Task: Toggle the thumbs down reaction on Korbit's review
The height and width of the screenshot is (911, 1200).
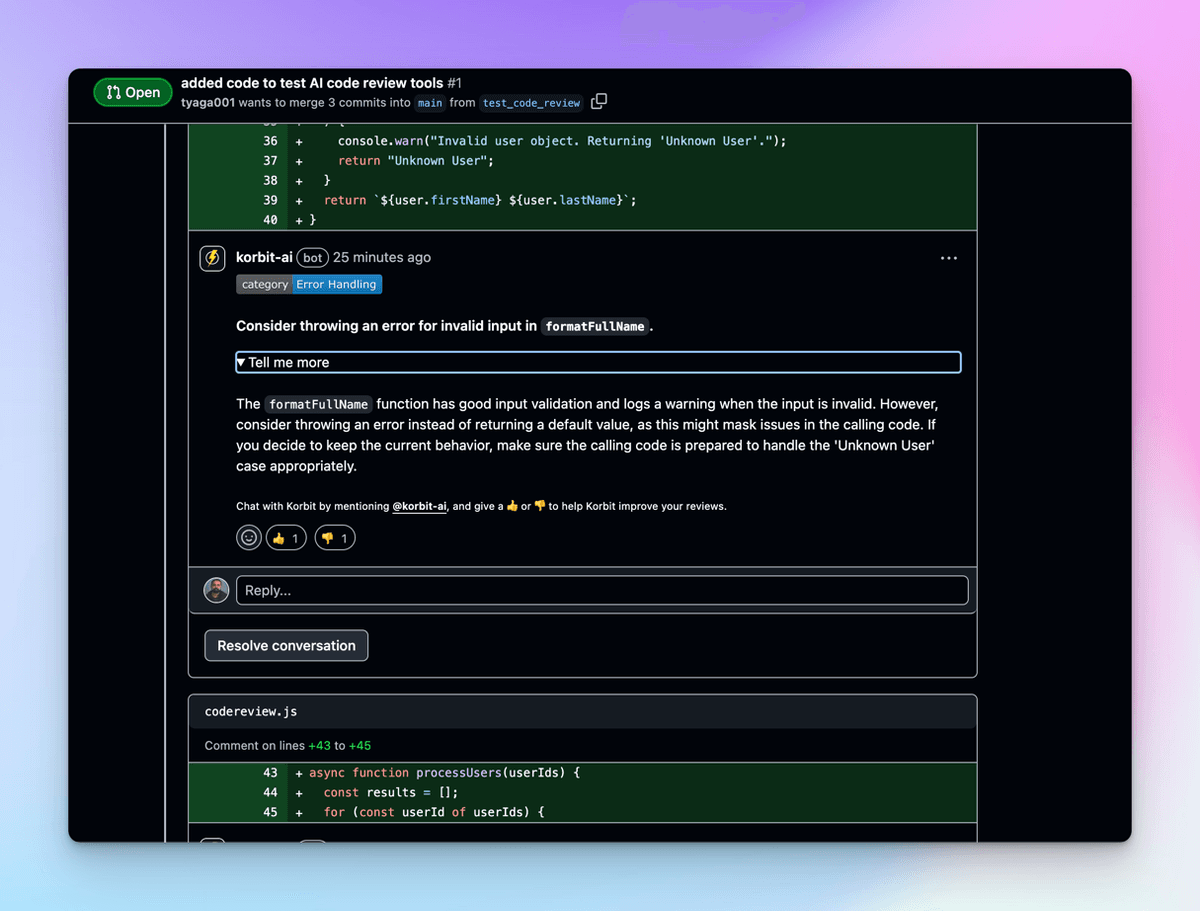Action: pyautogui.click(x=334, y=537)
